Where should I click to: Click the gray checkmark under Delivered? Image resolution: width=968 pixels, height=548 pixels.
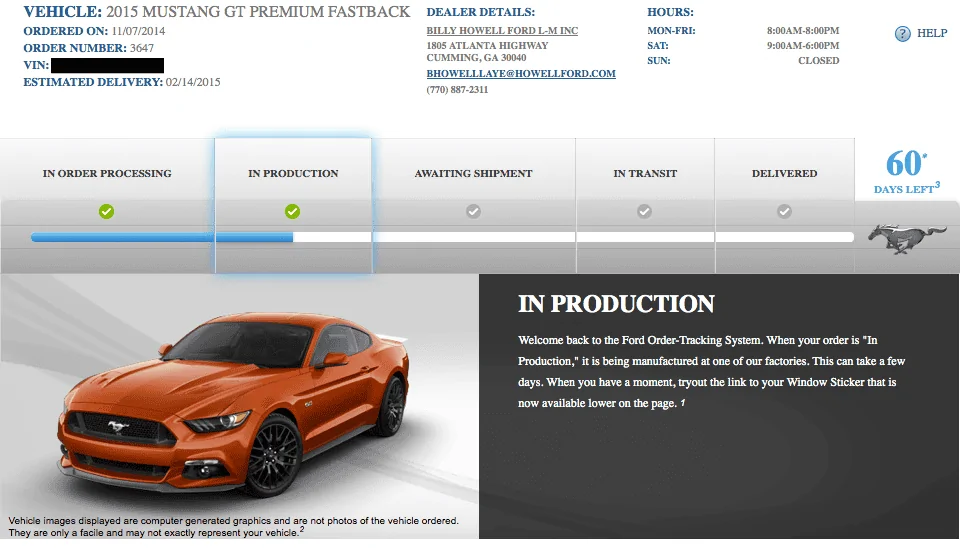[x=784, y=212]
